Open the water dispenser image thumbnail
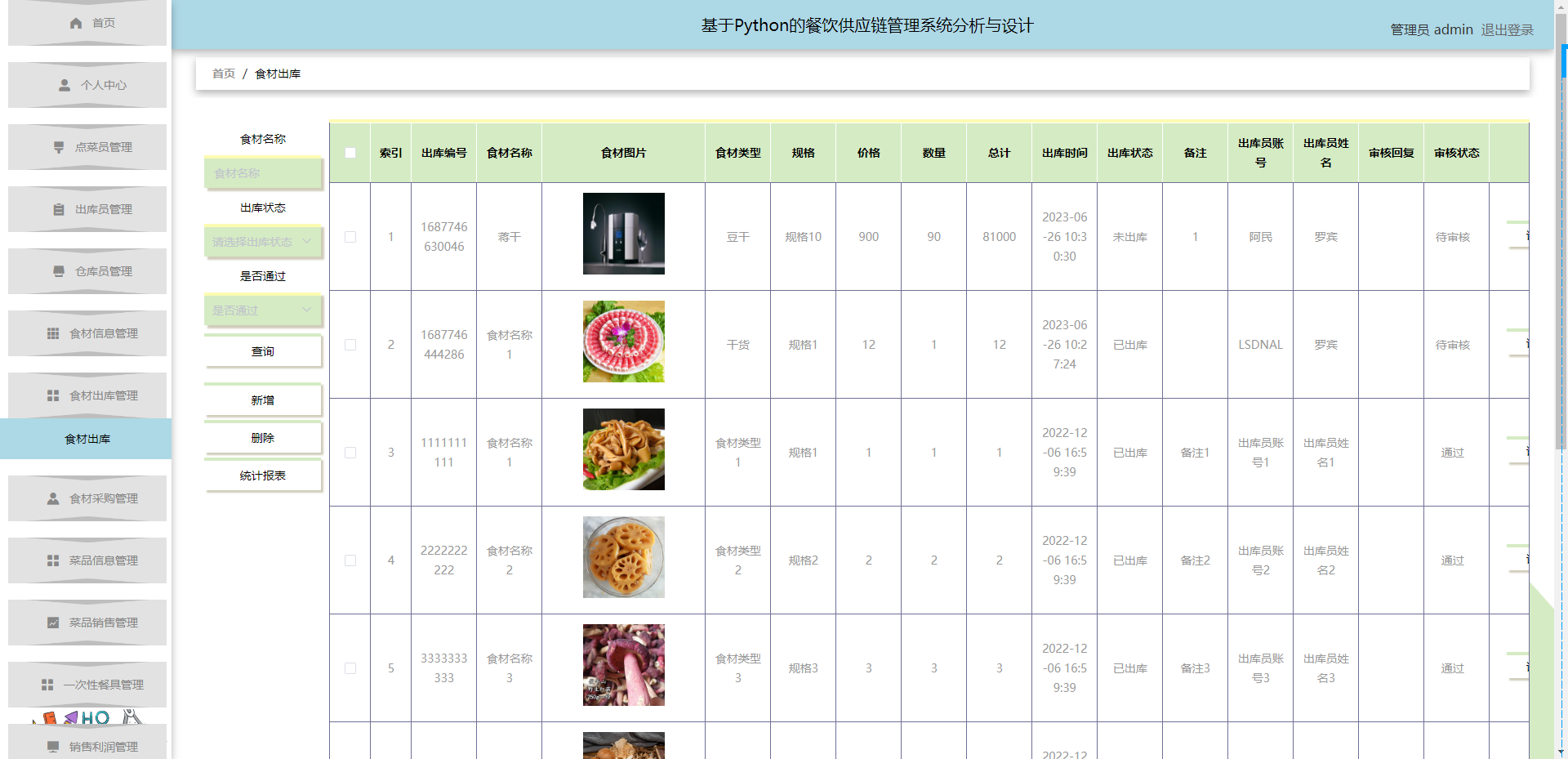The width and height of the screenshot is (1568, 759). click(624, 234)
